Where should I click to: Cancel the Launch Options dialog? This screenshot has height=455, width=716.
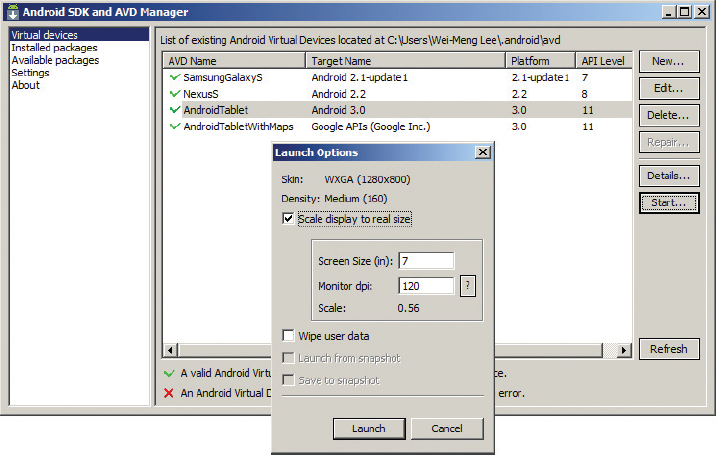tap(447, 429)
